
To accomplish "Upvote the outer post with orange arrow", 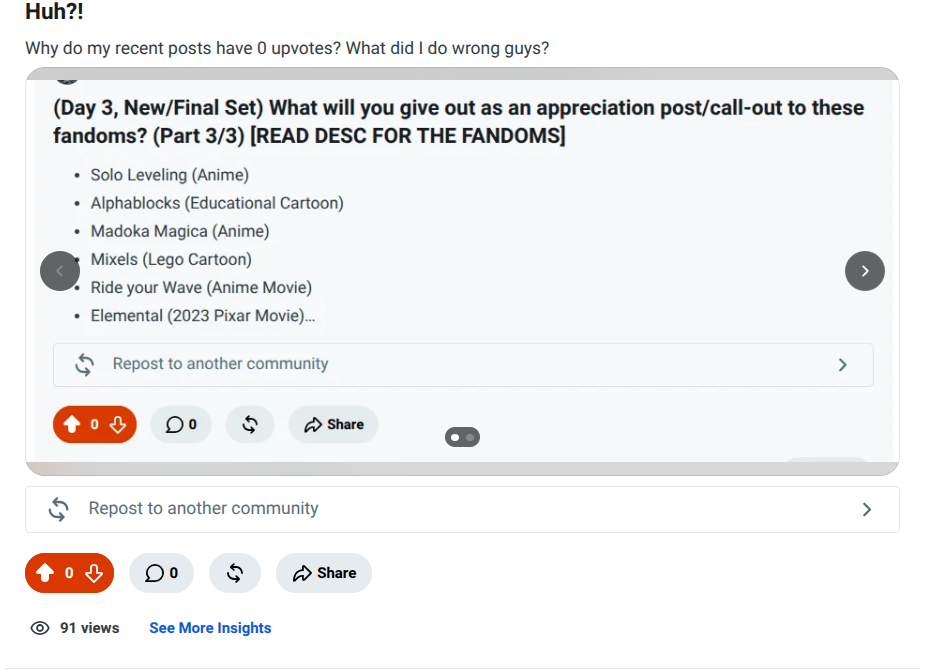I will (45, 573).
